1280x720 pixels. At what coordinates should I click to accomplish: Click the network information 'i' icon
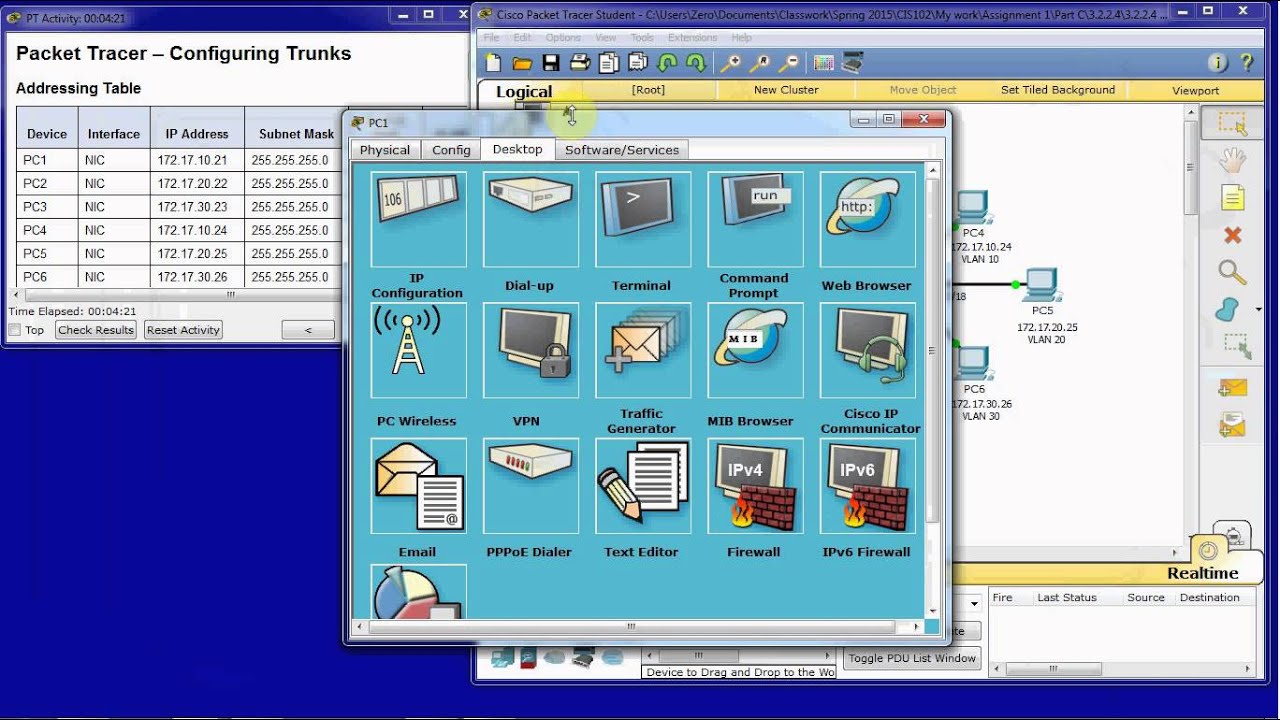click(x=1217, y=63)
